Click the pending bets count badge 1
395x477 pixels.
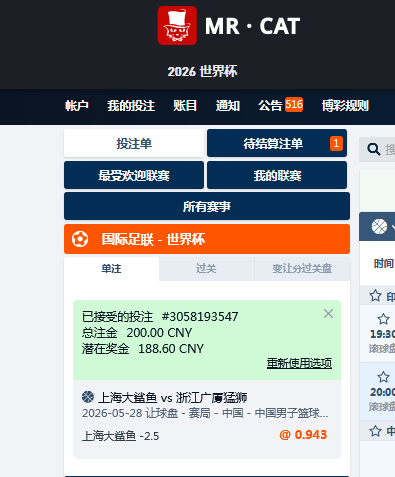click(x=336, y=143)
